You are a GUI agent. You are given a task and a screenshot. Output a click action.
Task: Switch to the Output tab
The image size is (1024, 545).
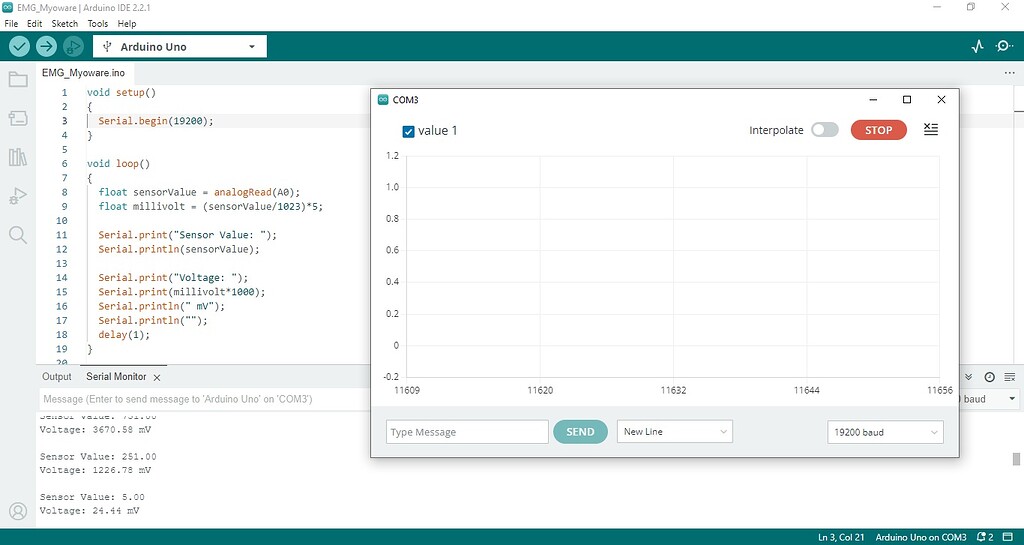(57, 377)
